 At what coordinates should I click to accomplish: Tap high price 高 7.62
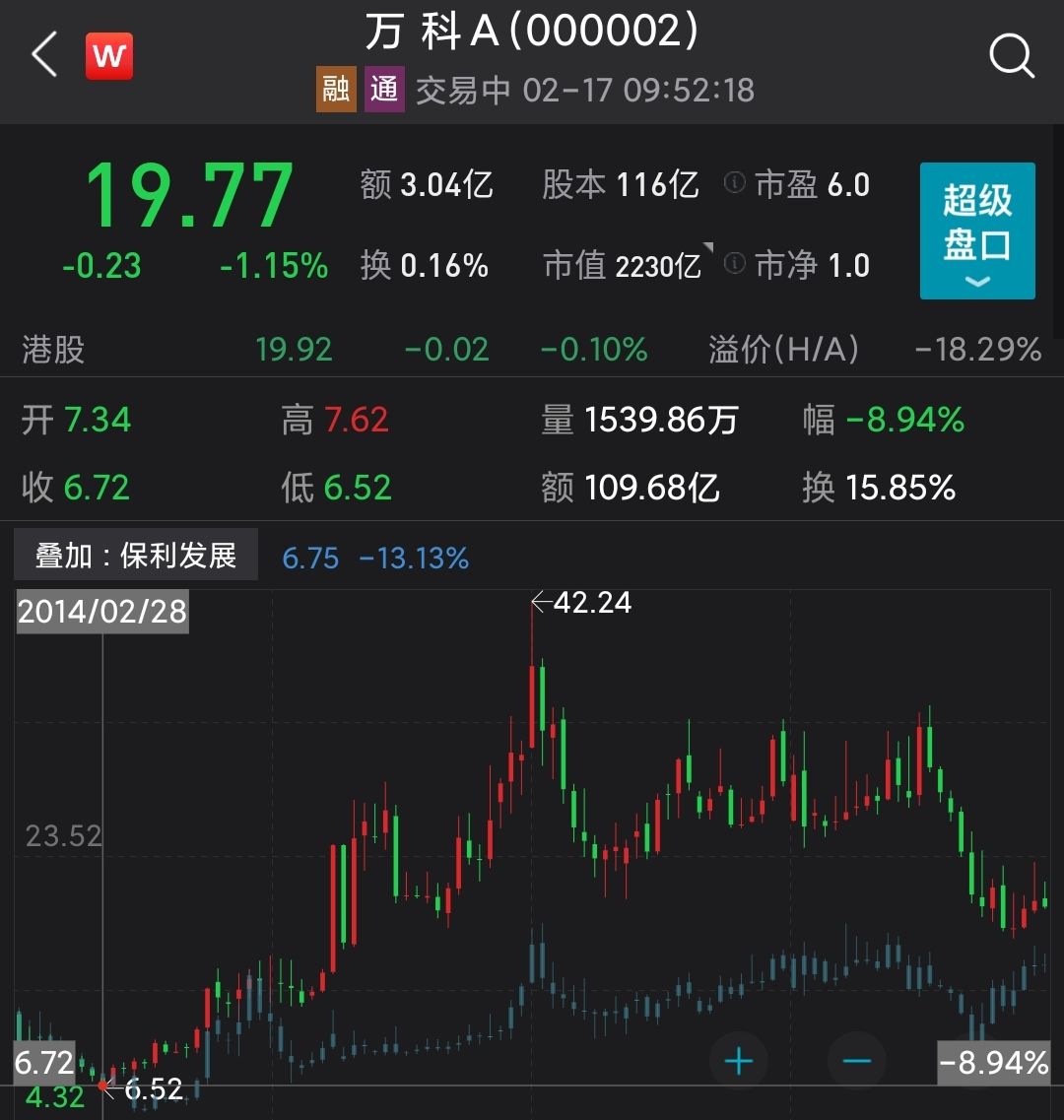pyautogui.click(x=335, y=420)
